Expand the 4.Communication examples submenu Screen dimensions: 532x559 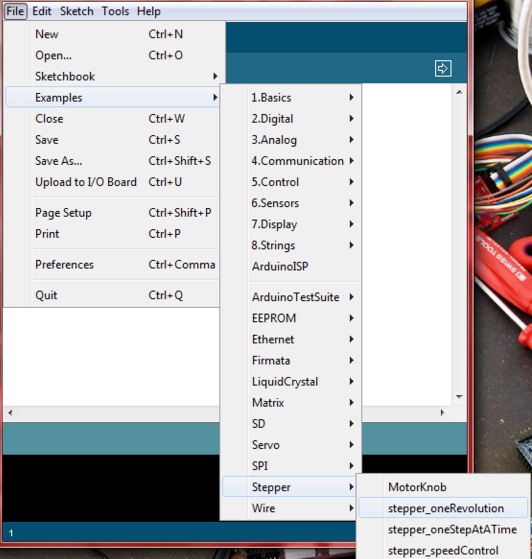(x=291, y=161)
